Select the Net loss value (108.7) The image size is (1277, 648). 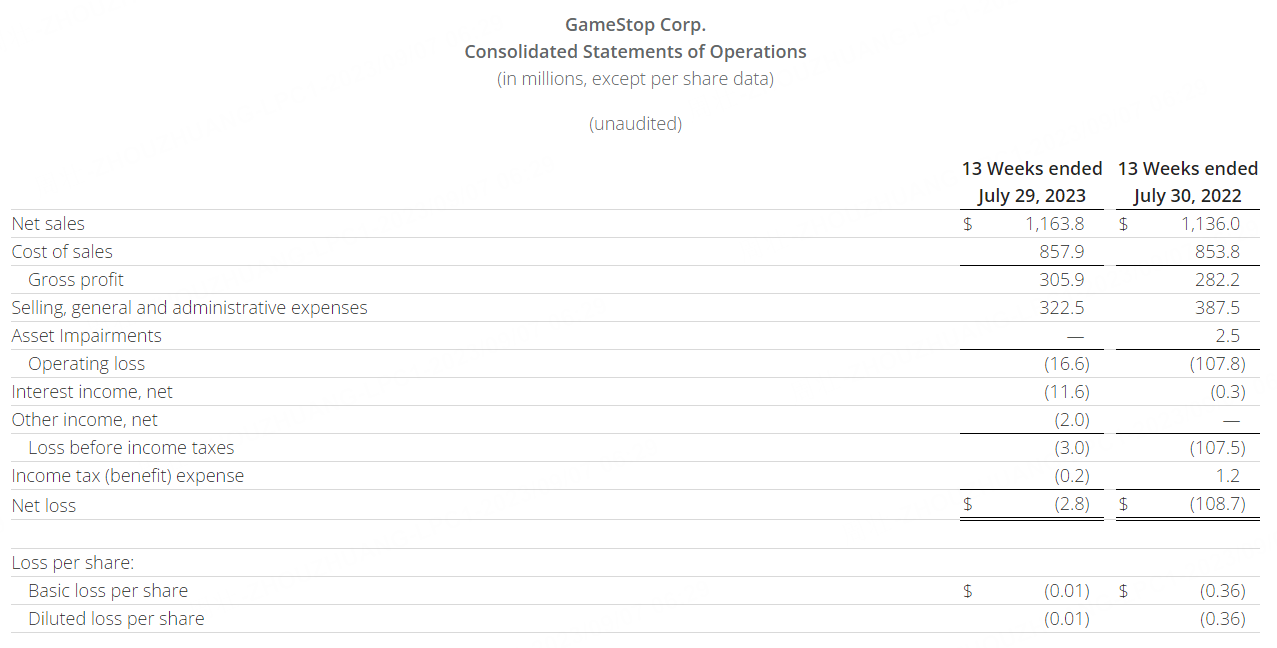click(1217, 504)
